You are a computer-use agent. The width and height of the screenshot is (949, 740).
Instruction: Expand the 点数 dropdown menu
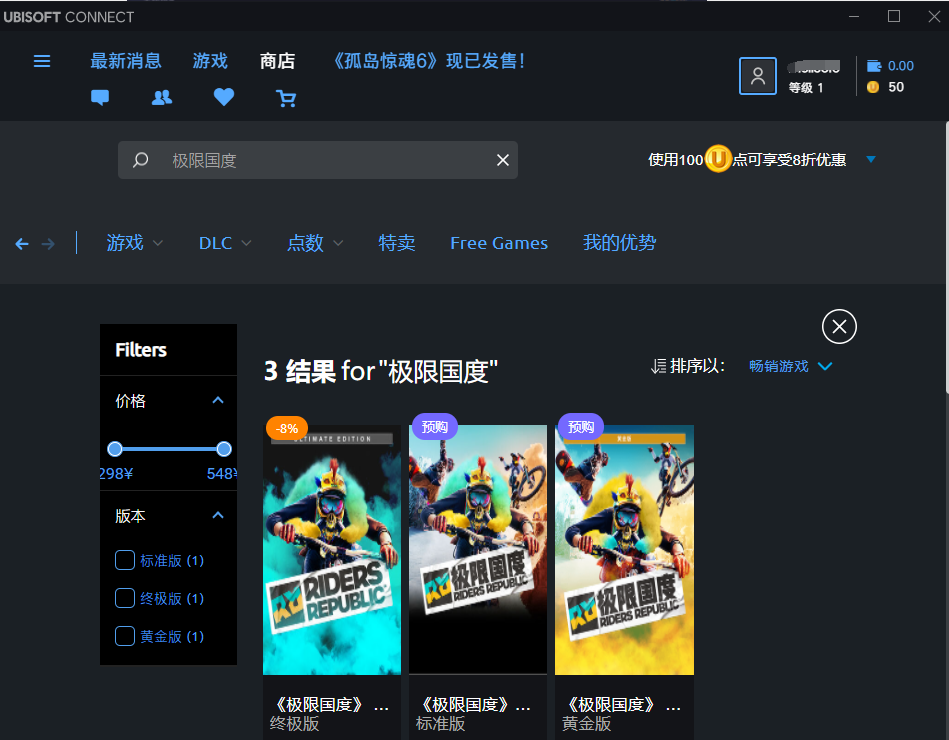(315, 243)
